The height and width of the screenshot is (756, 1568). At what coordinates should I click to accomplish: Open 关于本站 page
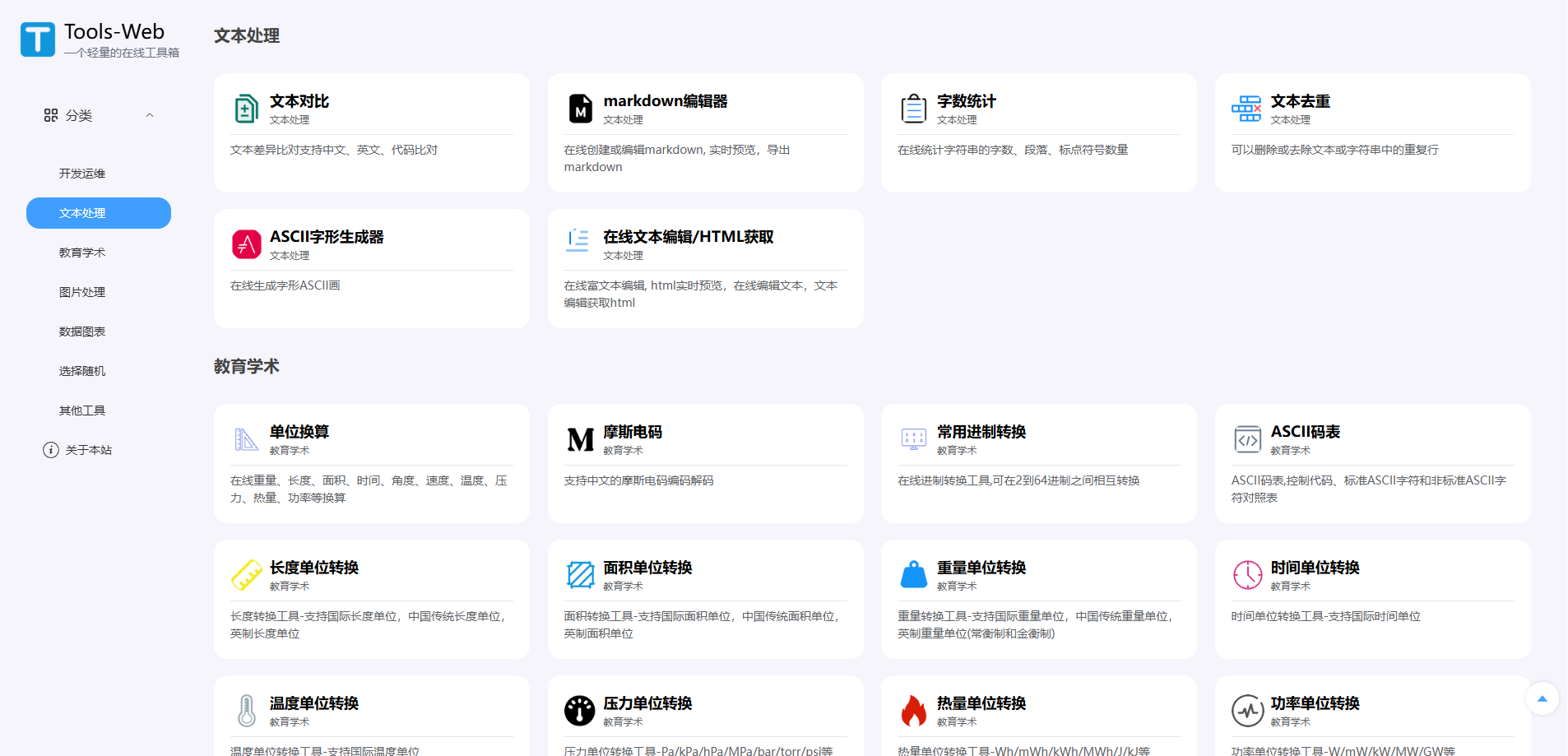[88, 450]
